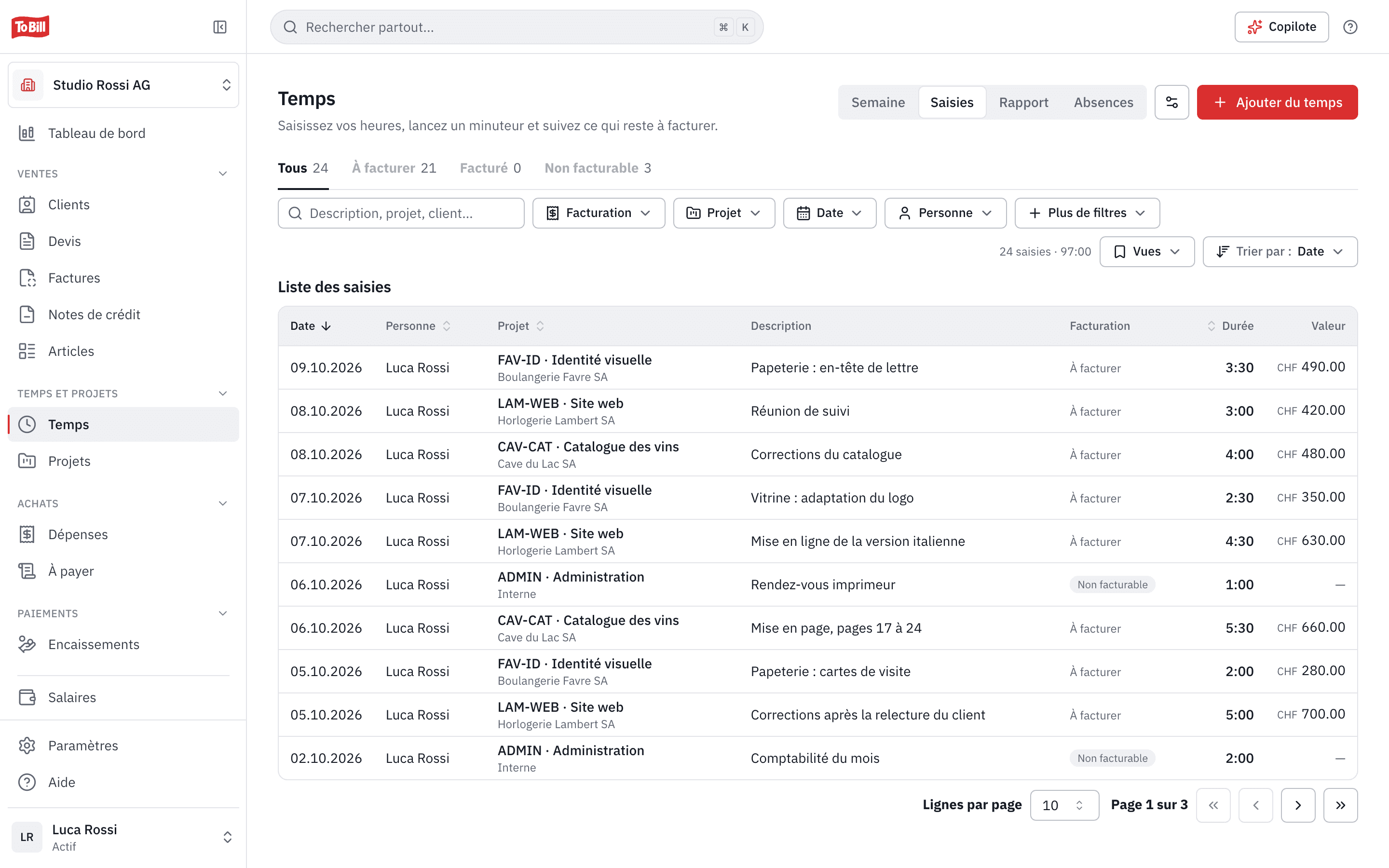The width and height of the screenshot is (1389, 868).
Task: Open Notes de crédit in sidebar
Action: pos(123,314)
